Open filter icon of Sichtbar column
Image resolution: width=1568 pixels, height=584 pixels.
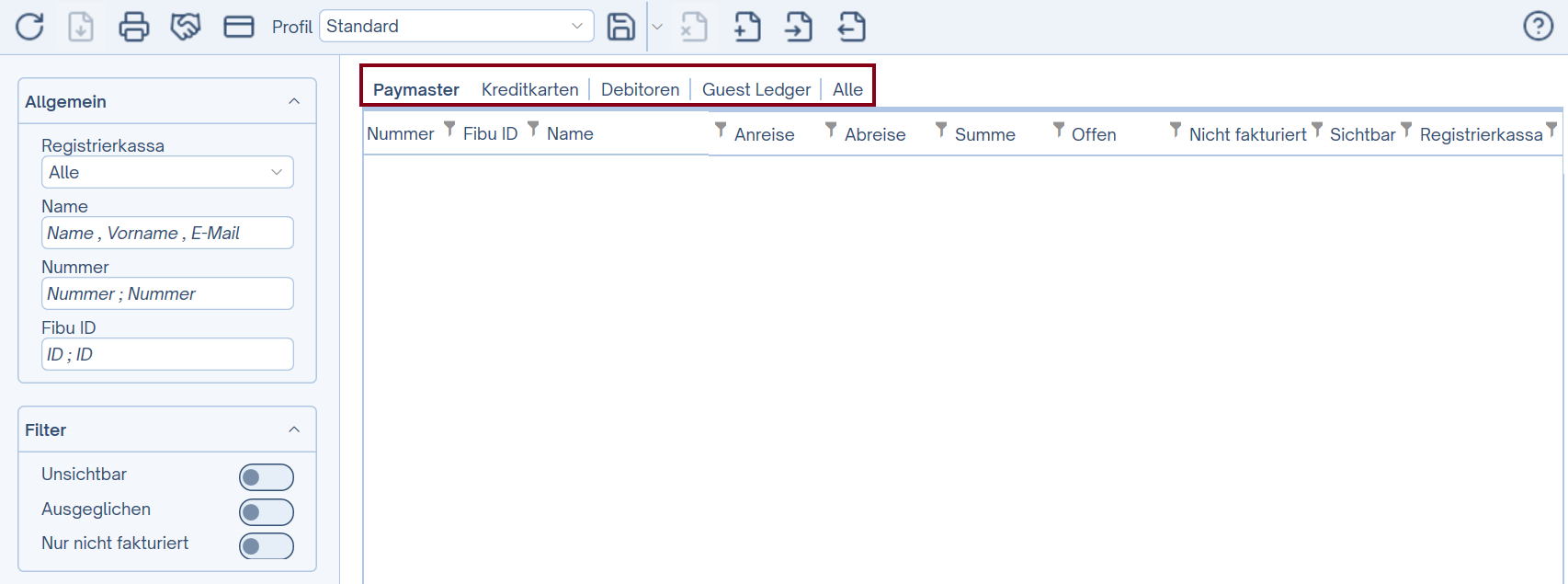1406,130
